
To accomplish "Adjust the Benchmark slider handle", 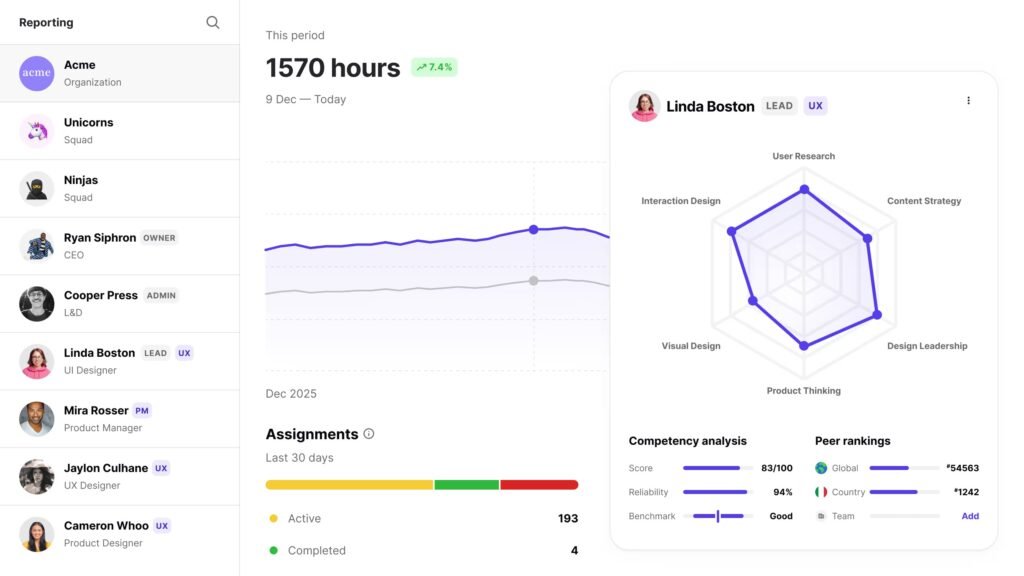I will click(x=717, y=516).
